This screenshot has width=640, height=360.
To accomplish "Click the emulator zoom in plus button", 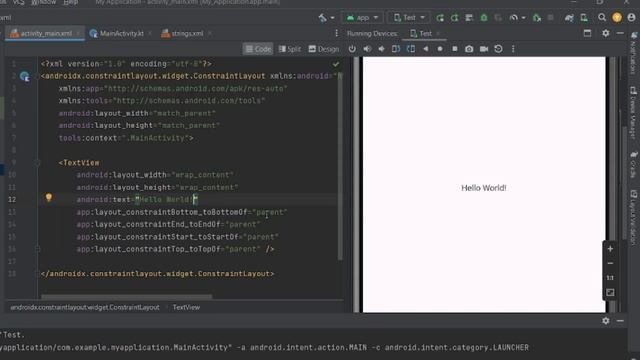I will click(x=610, y=249).
